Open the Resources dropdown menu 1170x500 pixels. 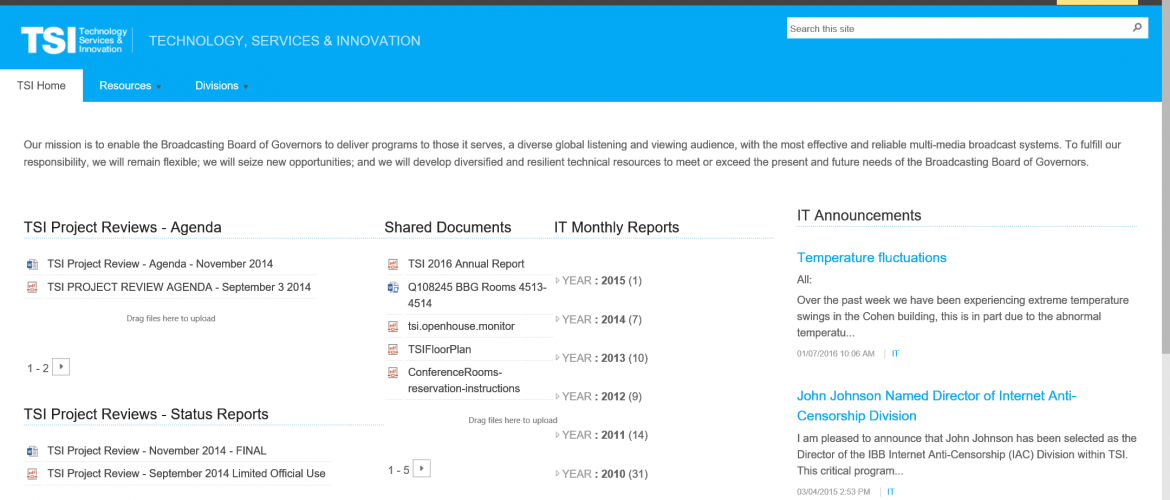pos(130,86)
